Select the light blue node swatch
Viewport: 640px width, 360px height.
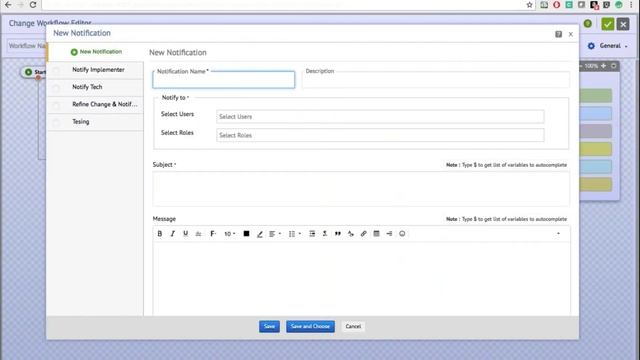[596, 113]
